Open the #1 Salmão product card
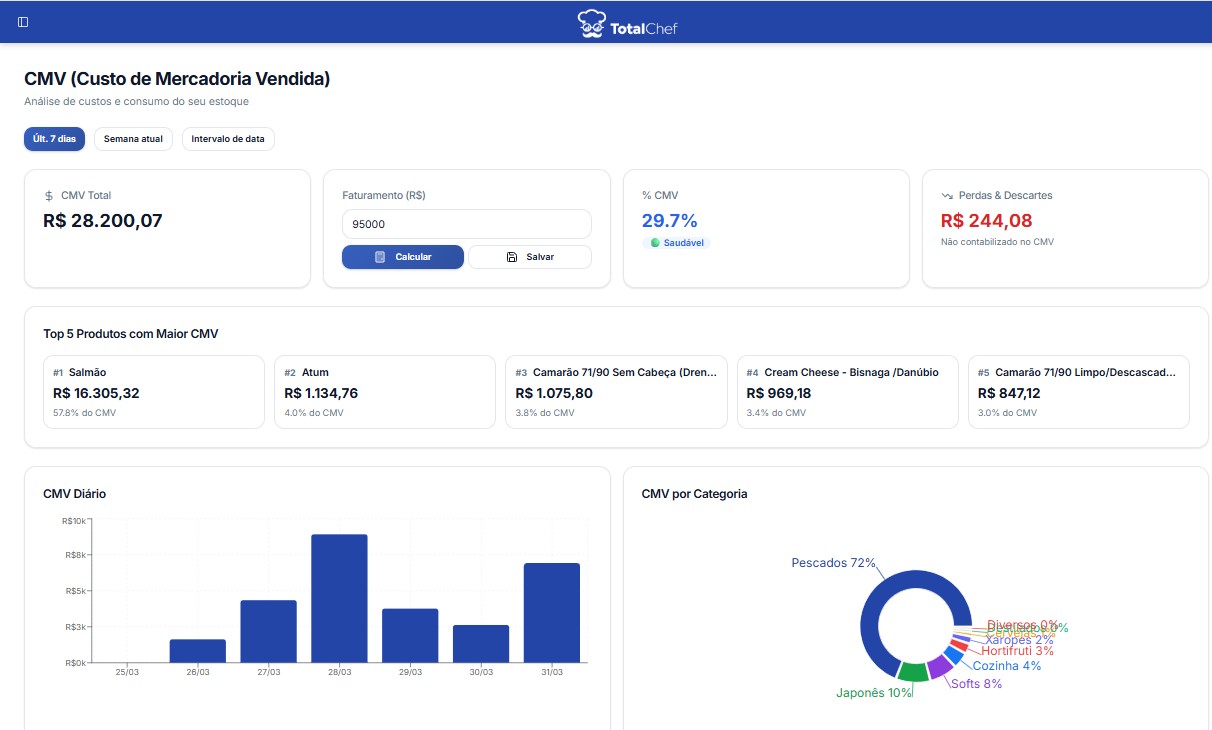The height and width of the screenshot is (730, 1212). point(154,392)
